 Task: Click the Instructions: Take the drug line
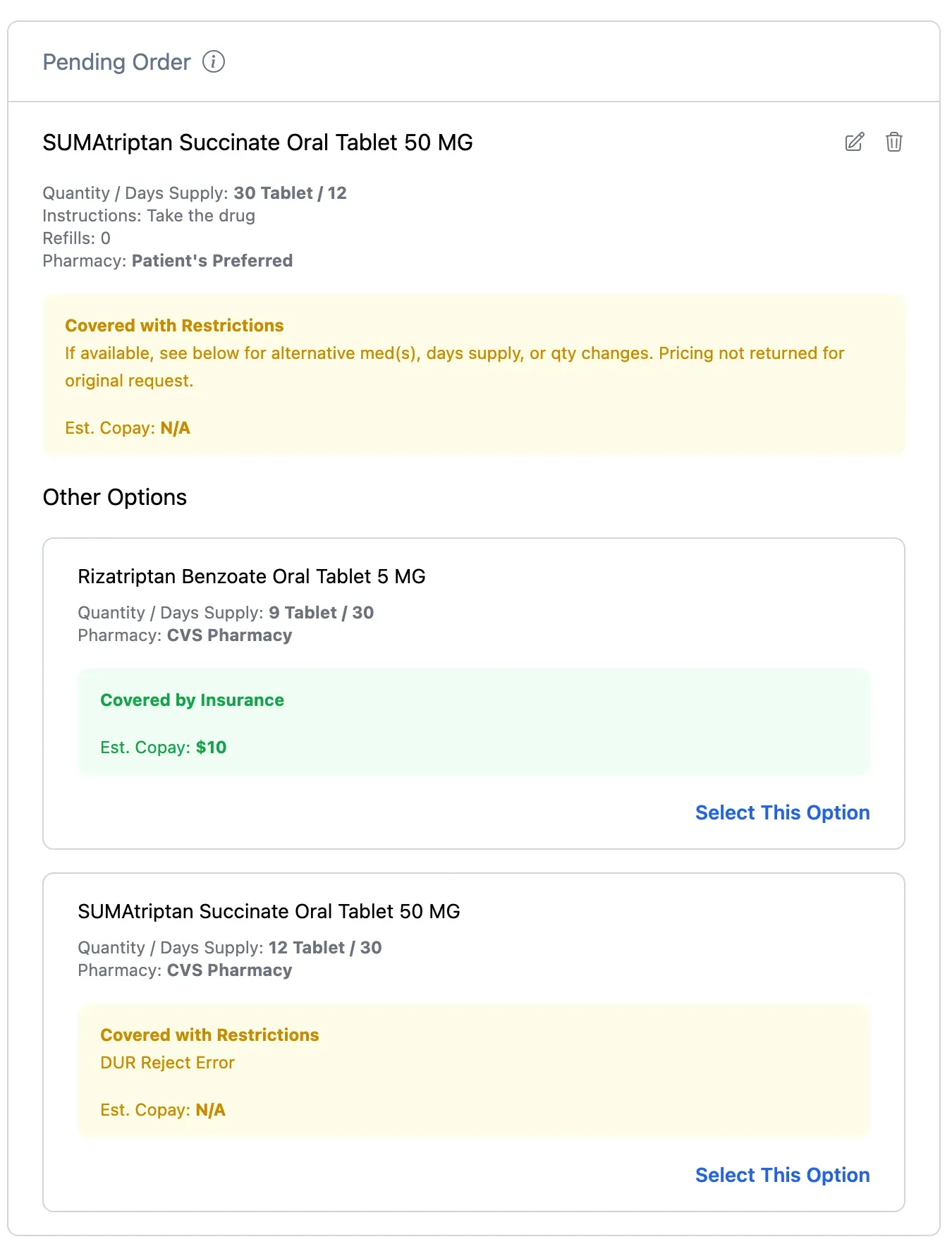point(149,216)
